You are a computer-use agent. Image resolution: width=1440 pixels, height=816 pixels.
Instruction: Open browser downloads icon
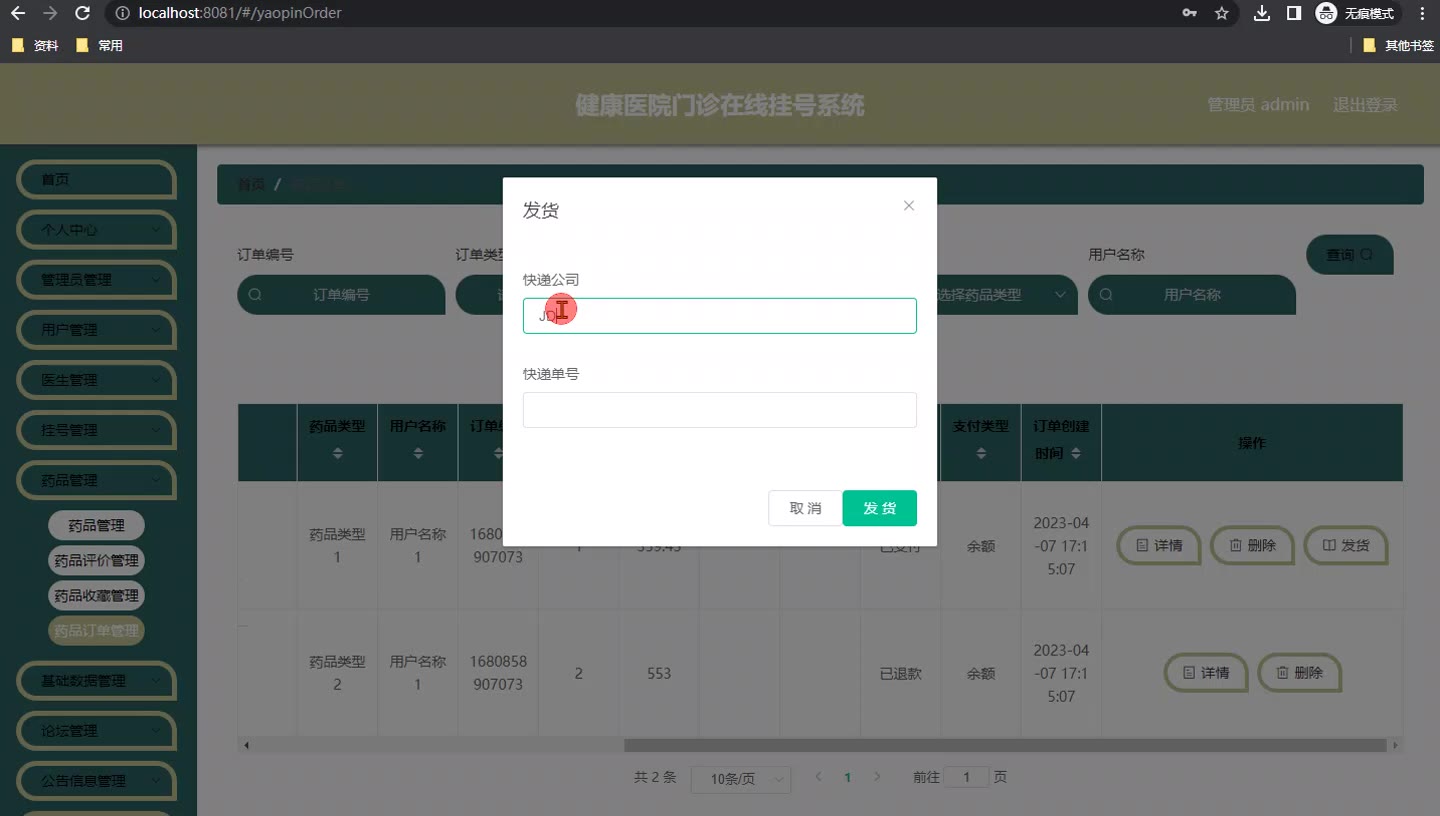1262,13
